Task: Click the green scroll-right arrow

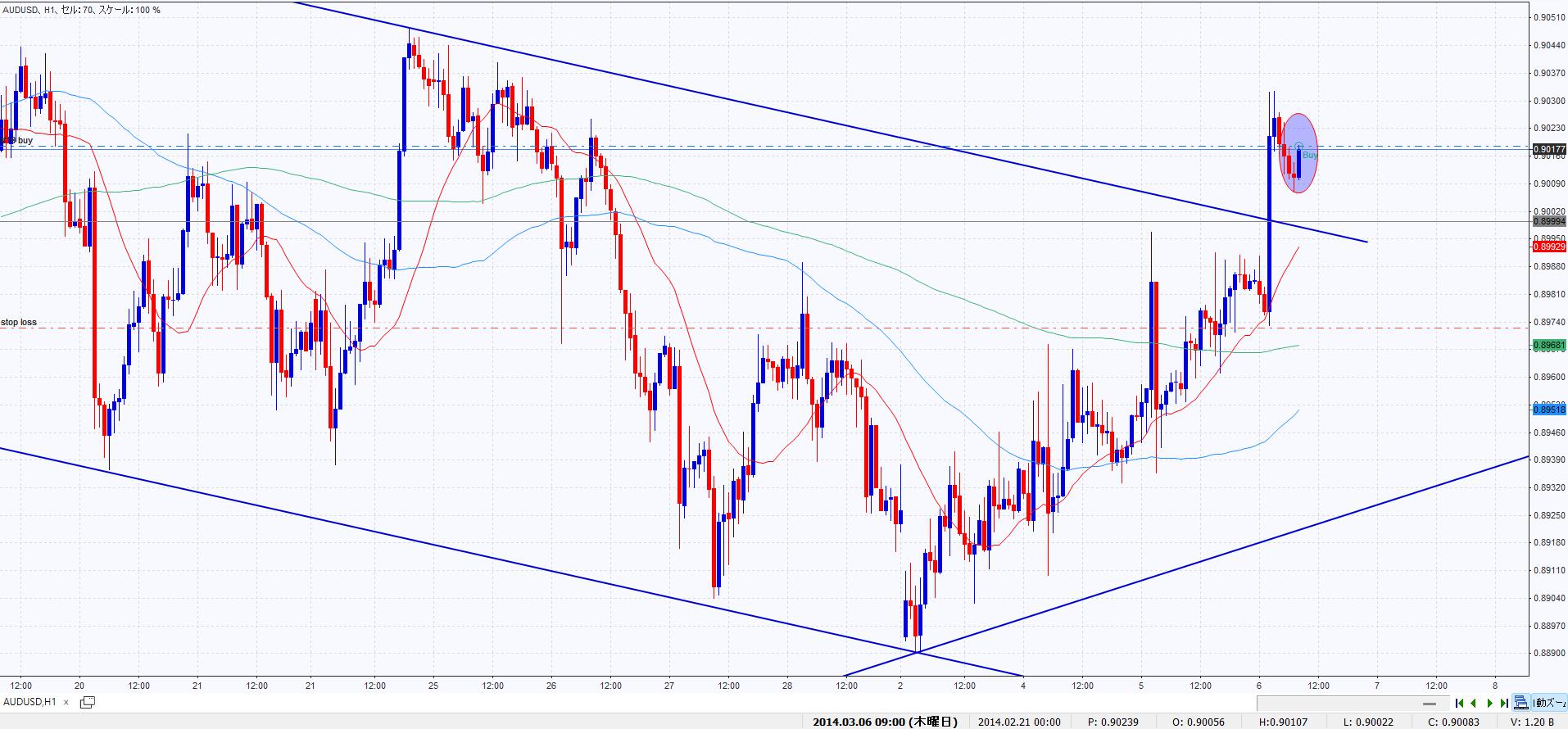Action: (1489, 703)
